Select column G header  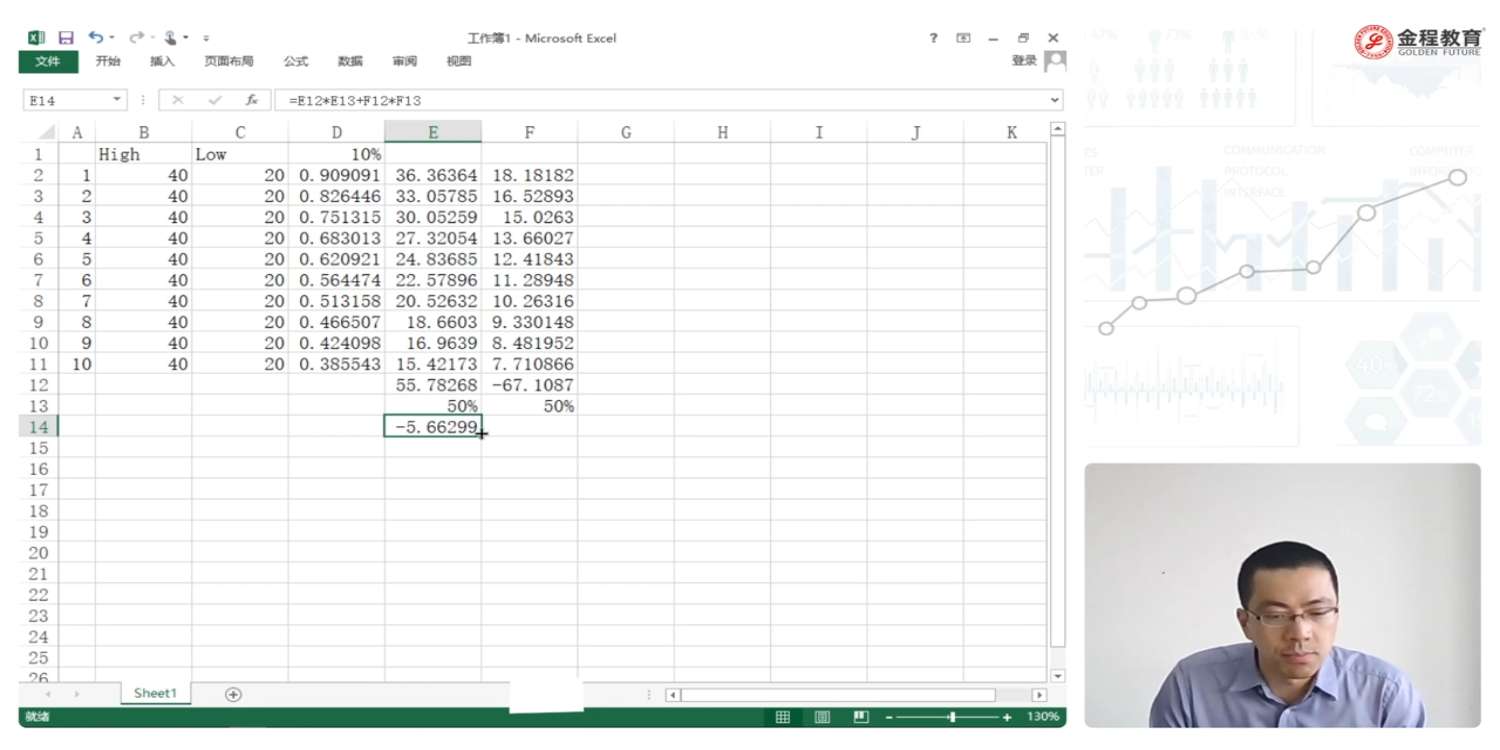626,132
